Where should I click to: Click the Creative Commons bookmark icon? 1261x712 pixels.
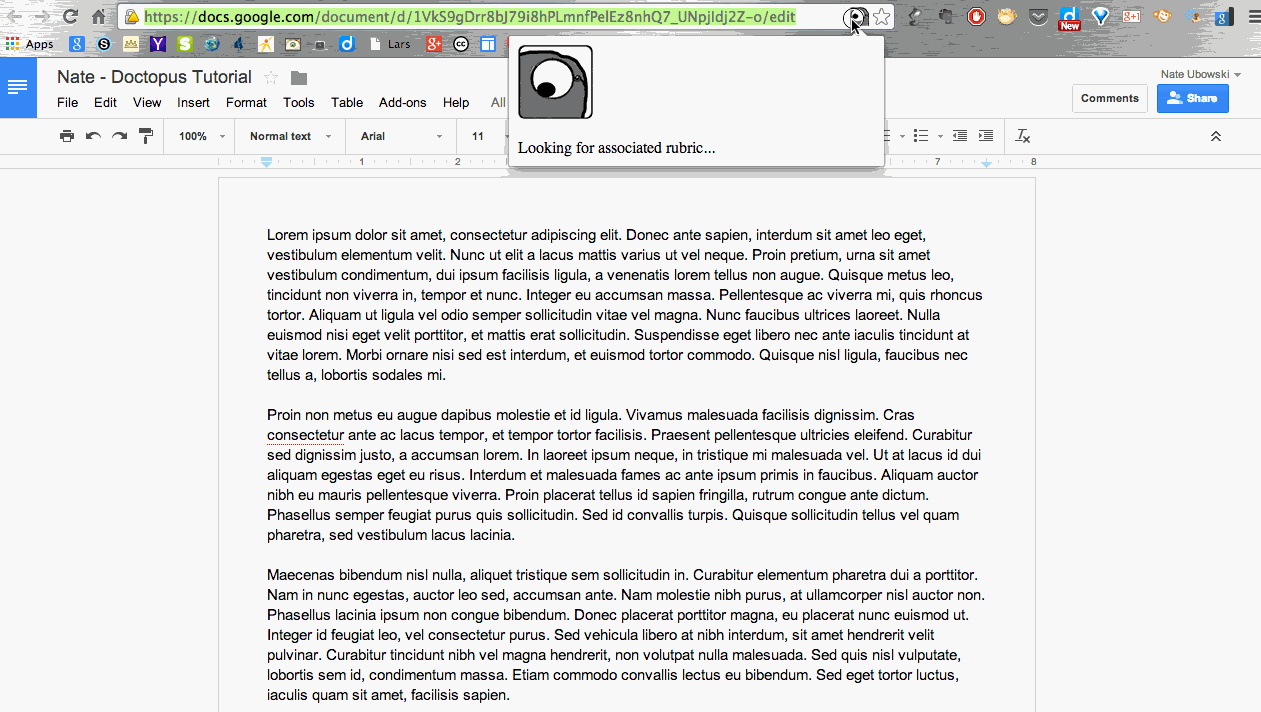460,44
